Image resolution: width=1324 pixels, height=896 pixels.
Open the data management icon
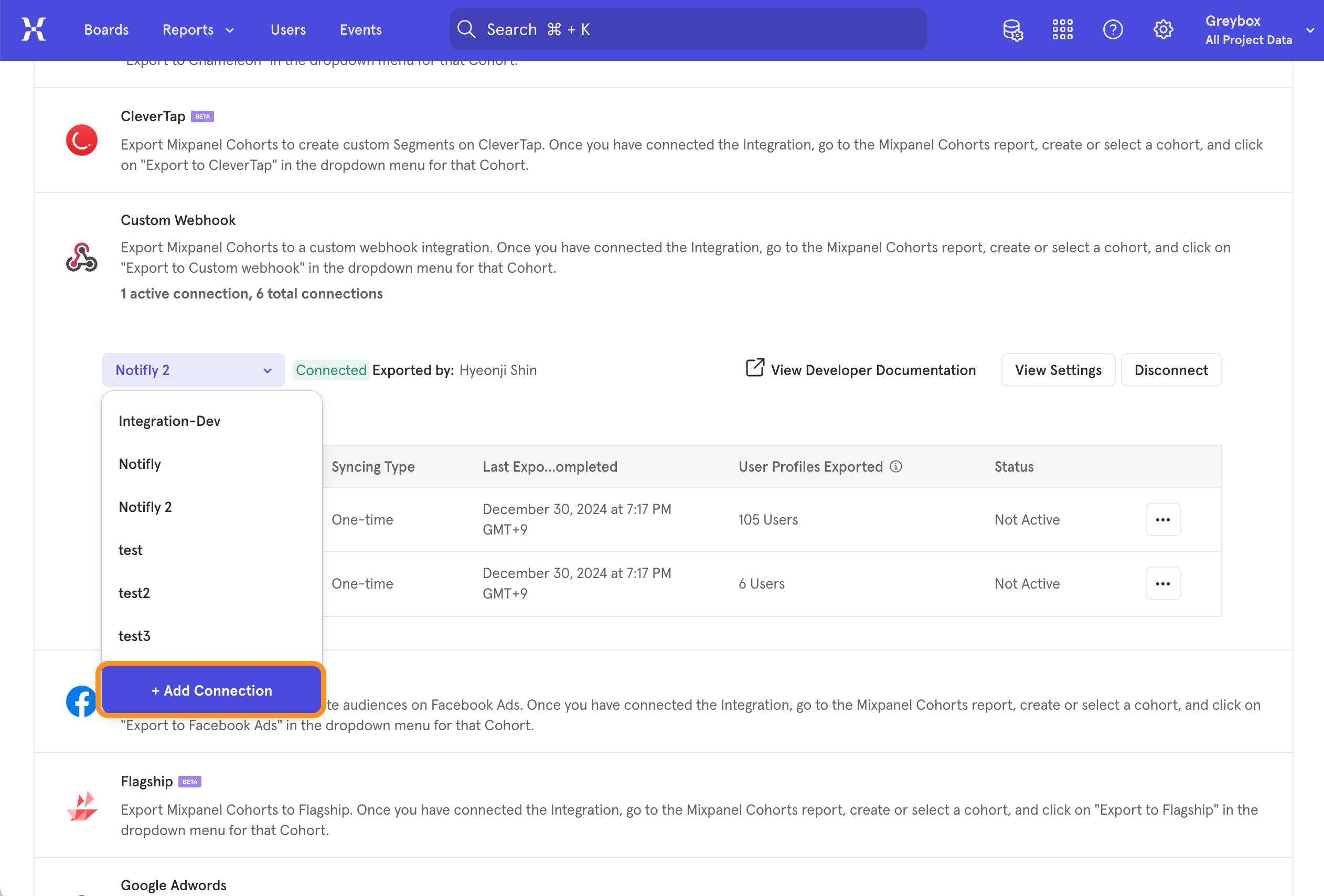[1013, 29]
